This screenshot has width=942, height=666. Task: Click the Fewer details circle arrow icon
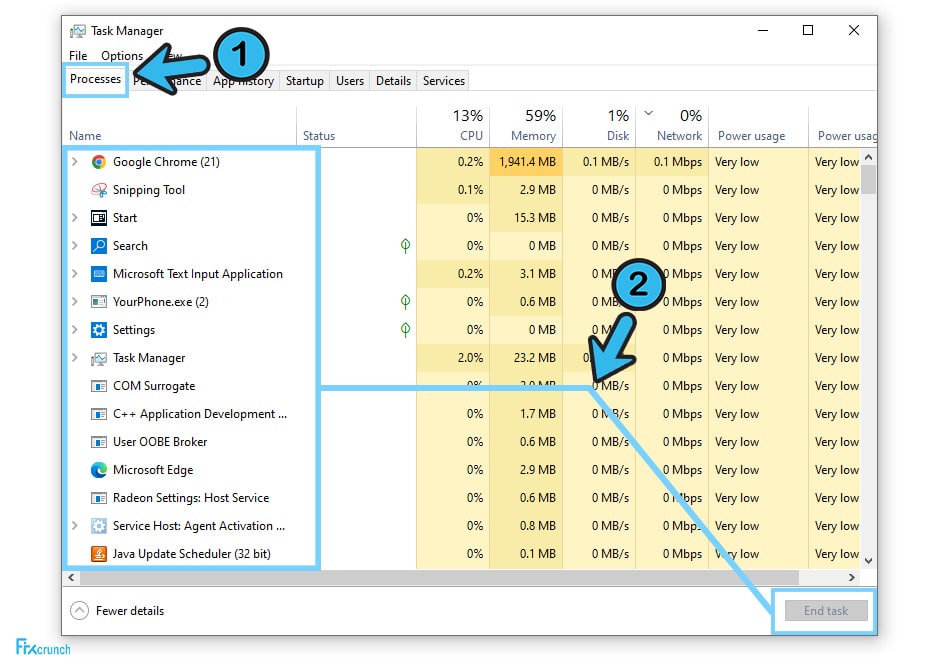coord(79,611)
